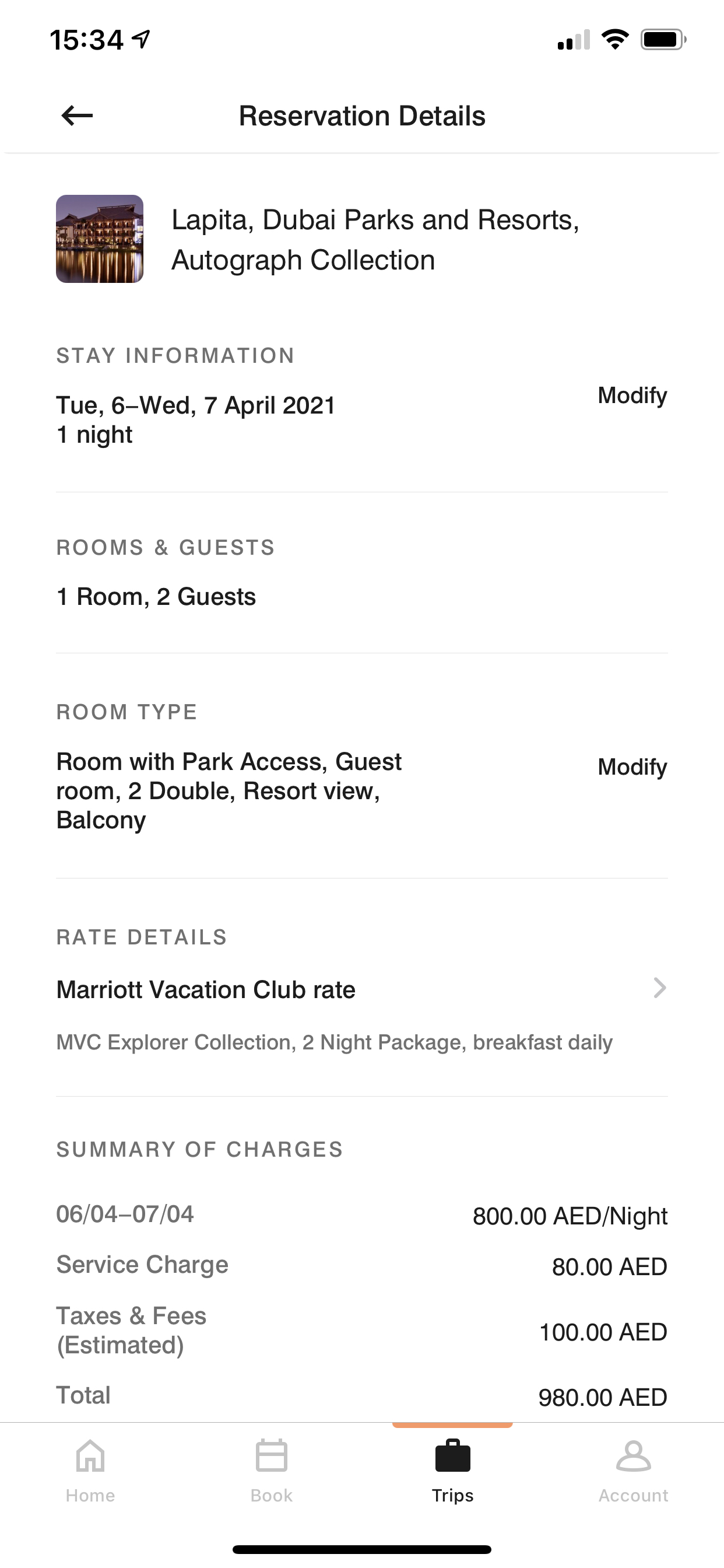Tap the battery status icon
724x1568 pixels.
point(663,40)
